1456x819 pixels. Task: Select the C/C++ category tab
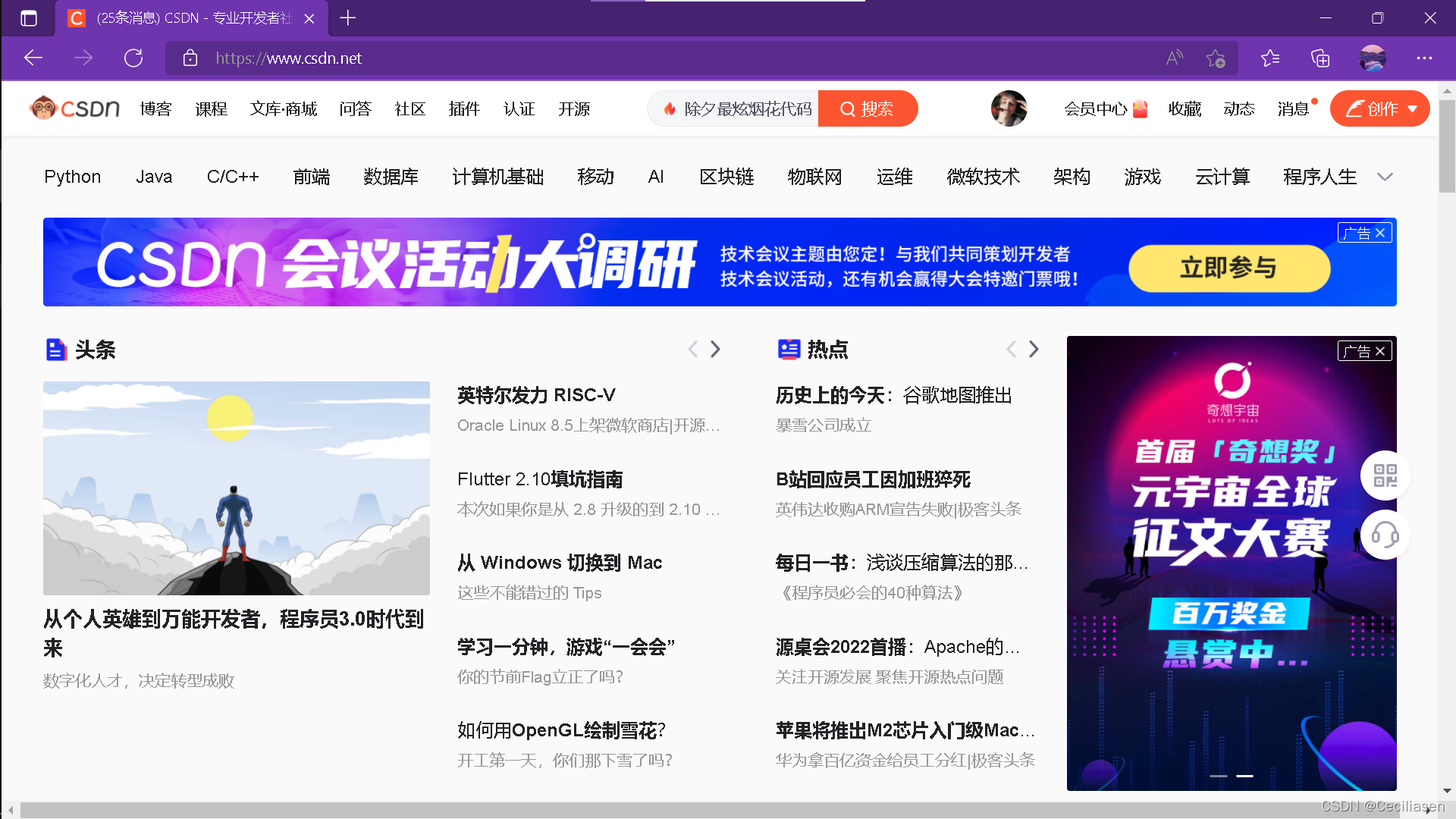tap(233, 177)
